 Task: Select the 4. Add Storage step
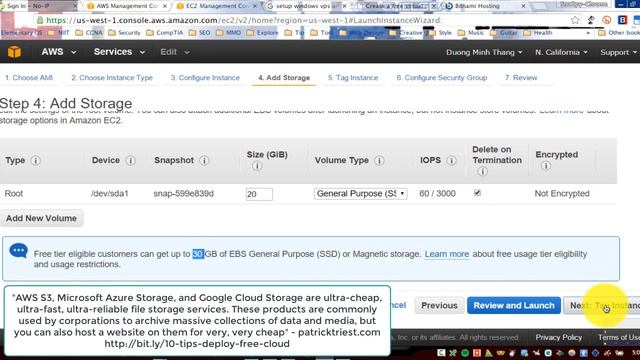tap(284, 78)
